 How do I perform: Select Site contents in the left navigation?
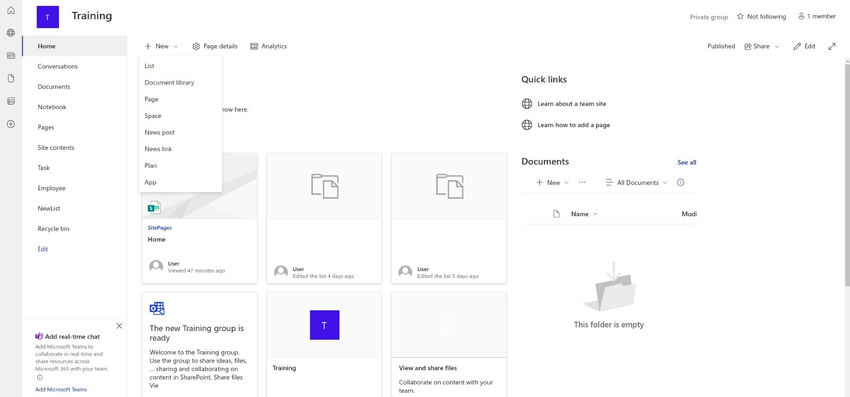(x=56, y=148)
